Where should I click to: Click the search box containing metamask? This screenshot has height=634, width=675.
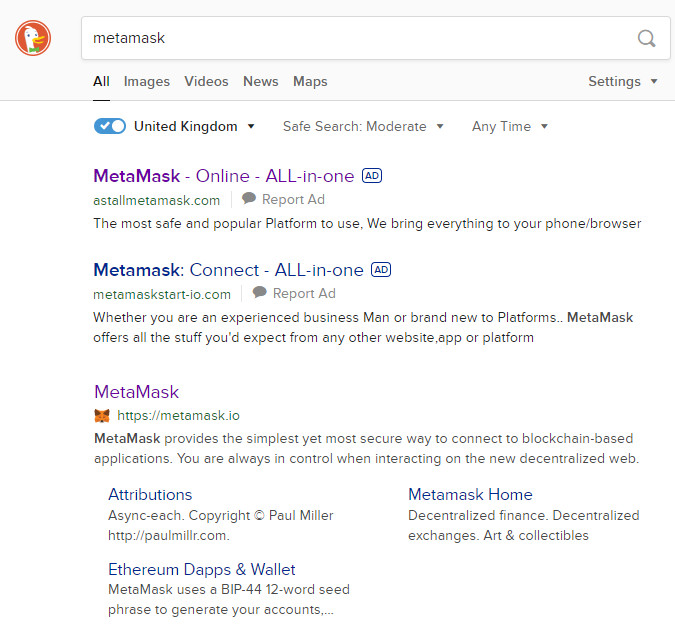[350, 39]
